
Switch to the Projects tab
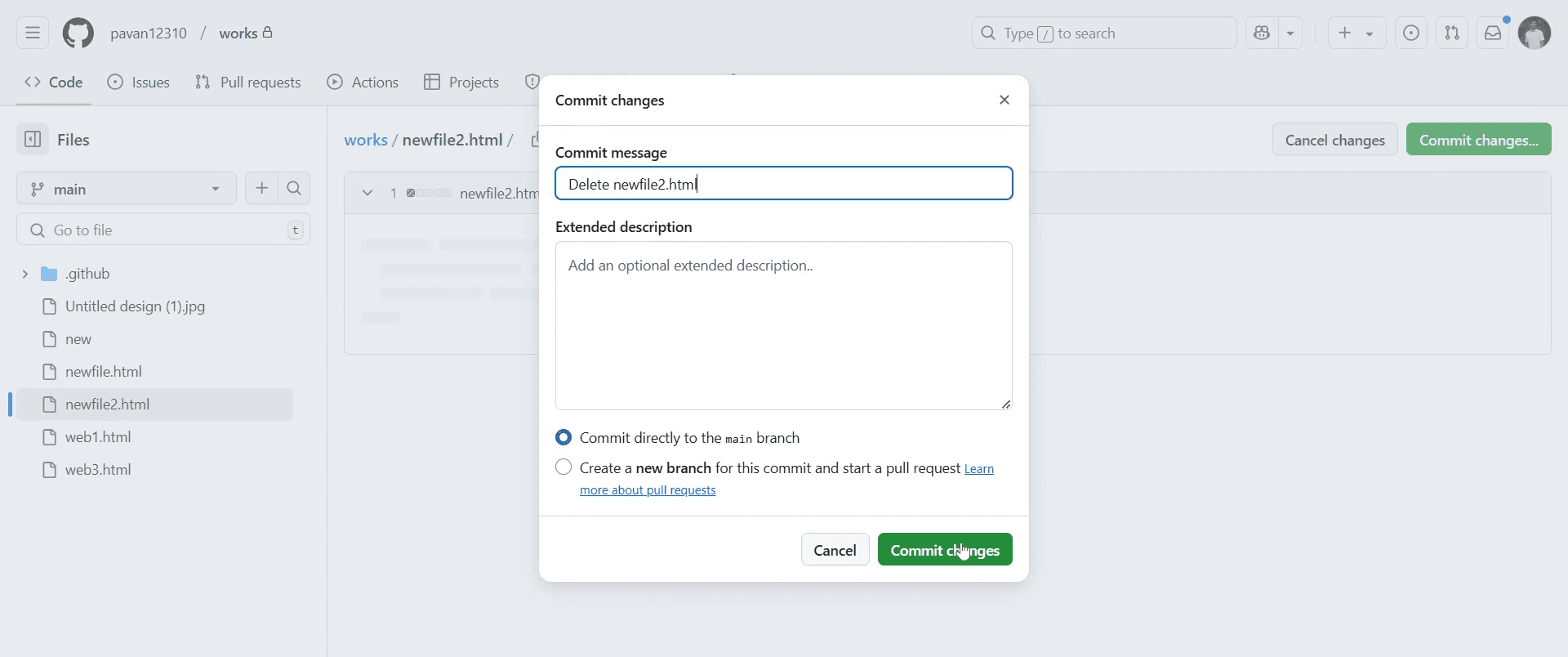pyautogui.click(x=461, y=83)
